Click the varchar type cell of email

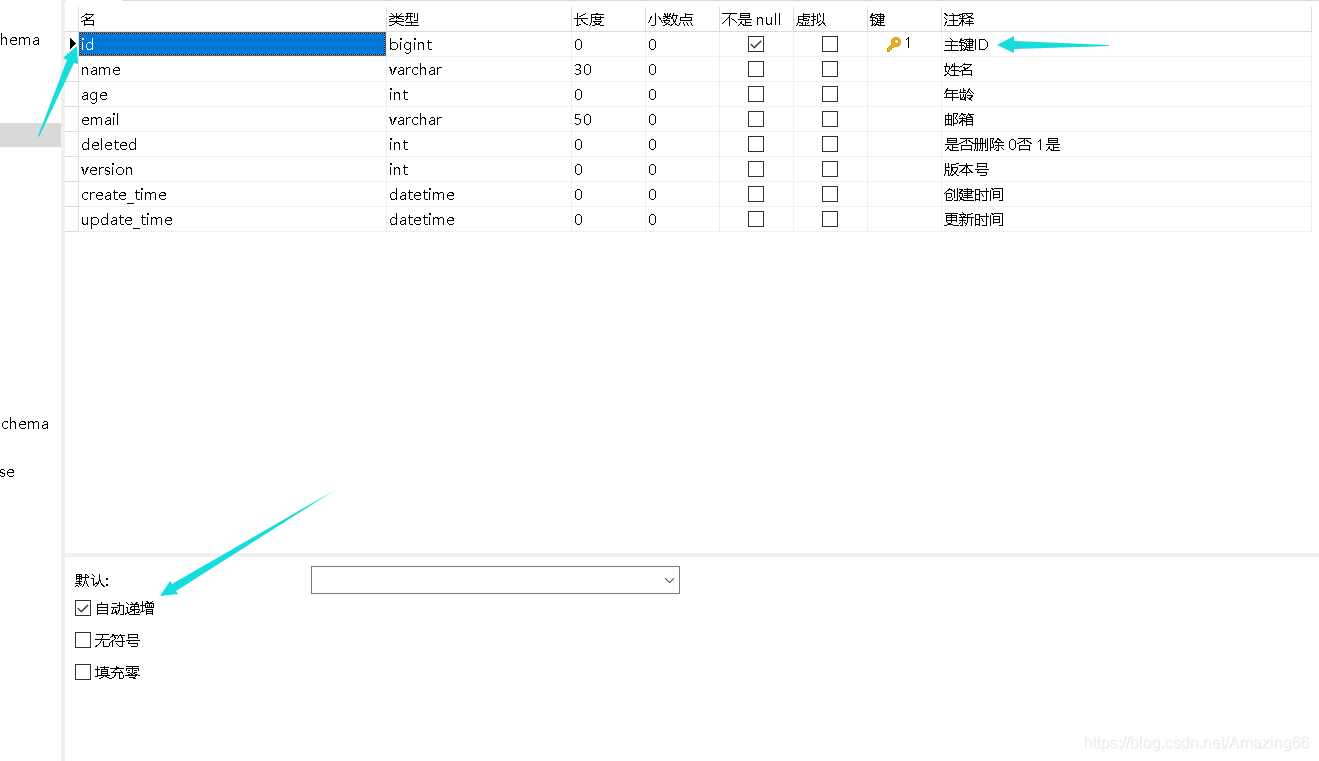(x=479, y=119)
